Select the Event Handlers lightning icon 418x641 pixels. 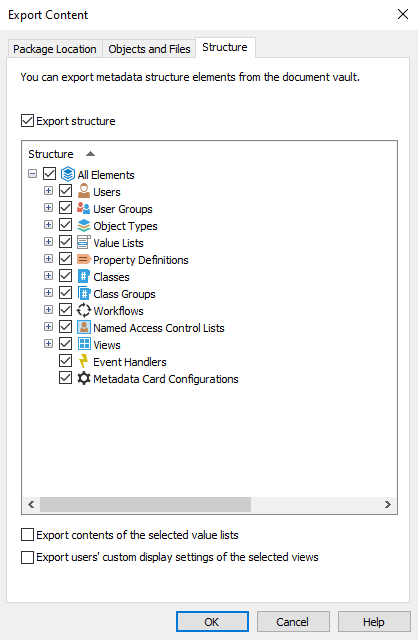pyautogui.click(x=84, y=362)
